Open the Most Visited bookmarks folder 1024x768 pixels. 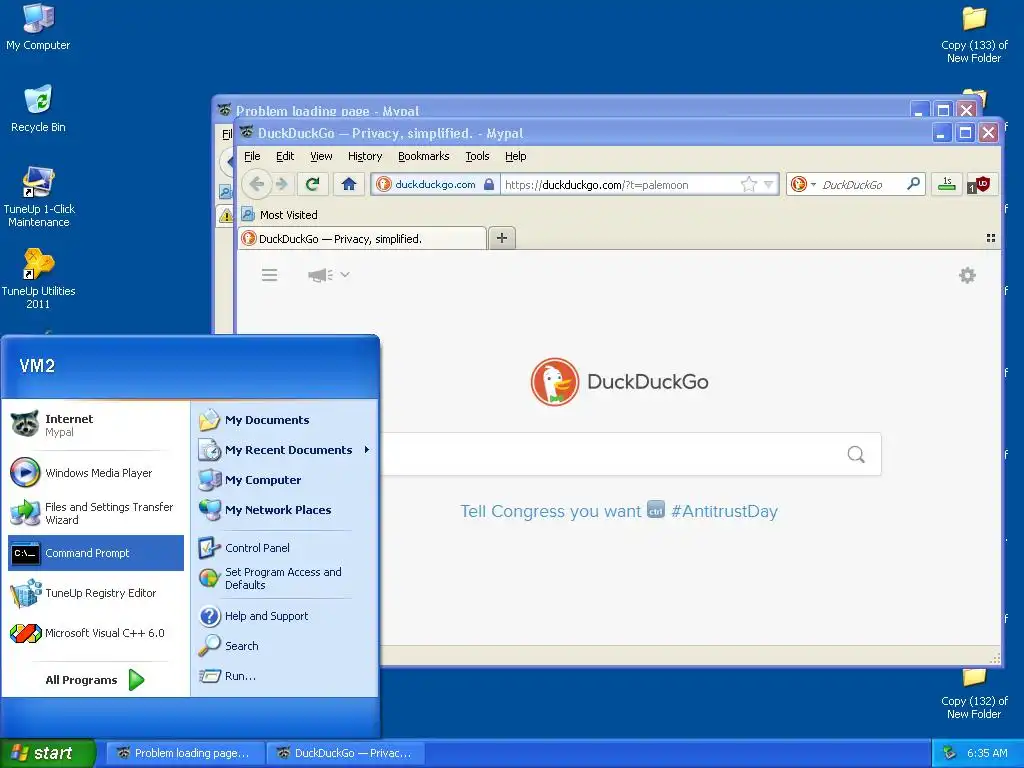(x=280, y=215)
